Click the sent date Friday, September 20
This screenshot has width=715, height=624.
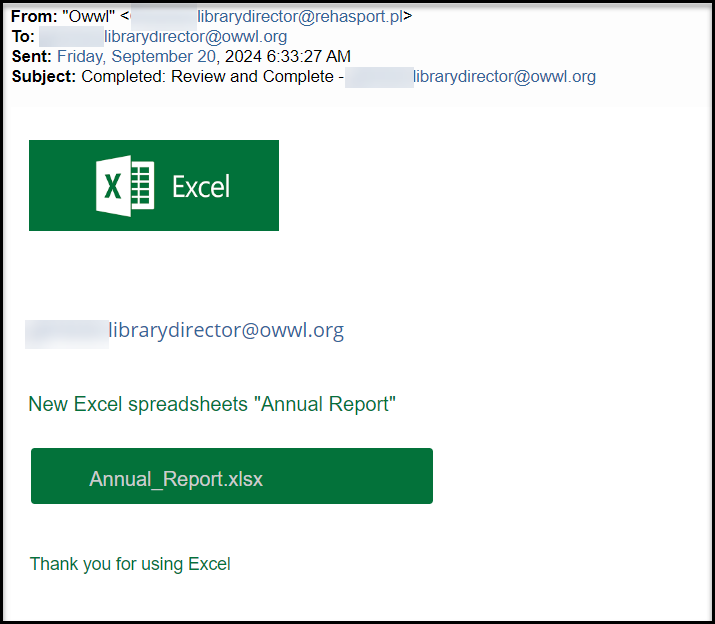click(x=136, y=57)
